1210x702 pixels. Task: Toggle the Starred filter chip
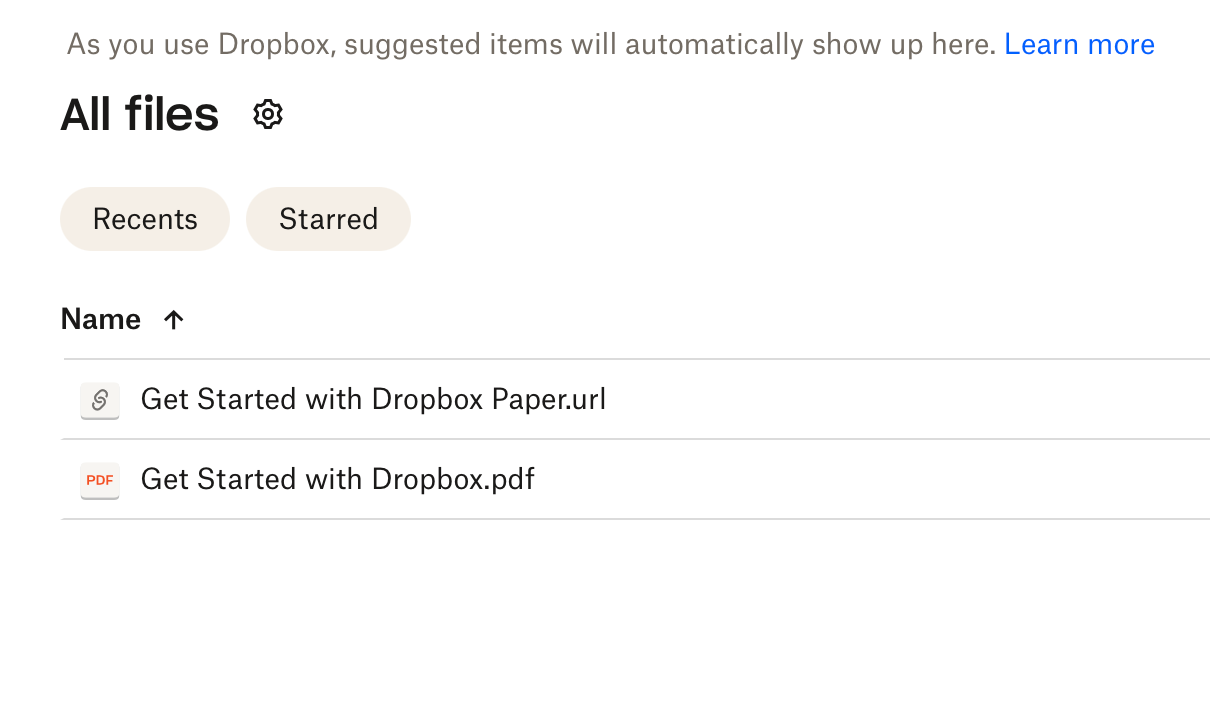coord(328,218)
